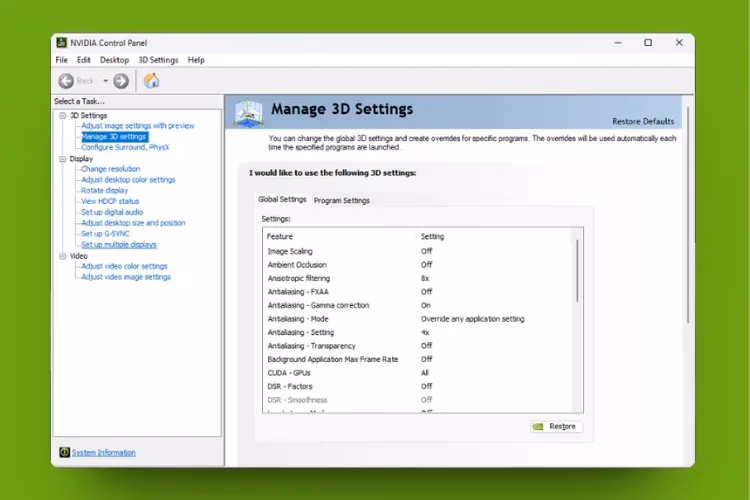Open Change resolution task

coord(110,169)
